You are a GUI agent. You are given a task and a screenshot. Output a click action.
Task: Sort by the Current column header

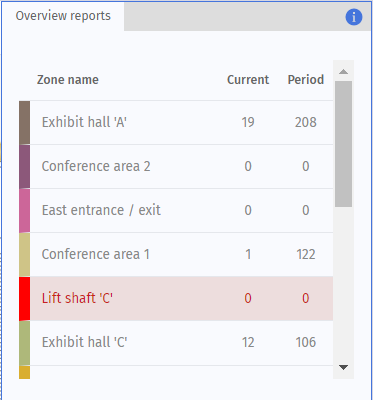[x=248, y=80]
